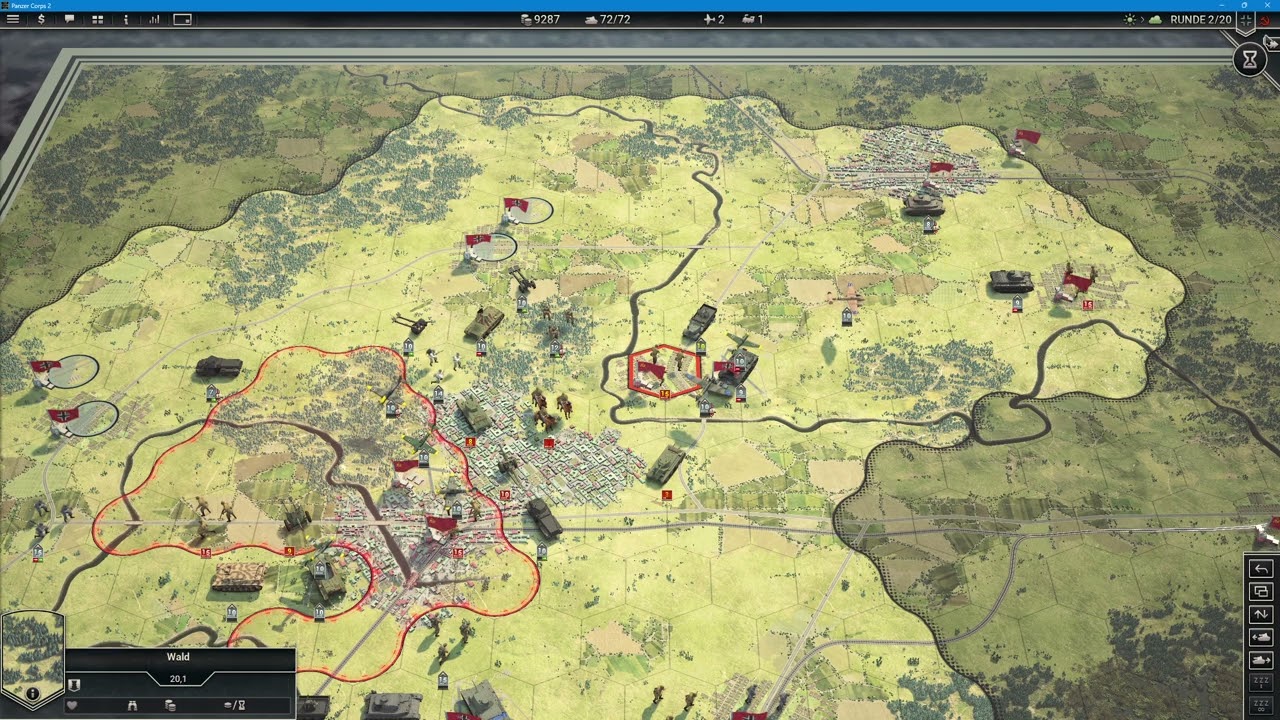Screen dimensions: 1280x720
Task: Click the swap arrows action button
Action: (x=1261, y=614)
